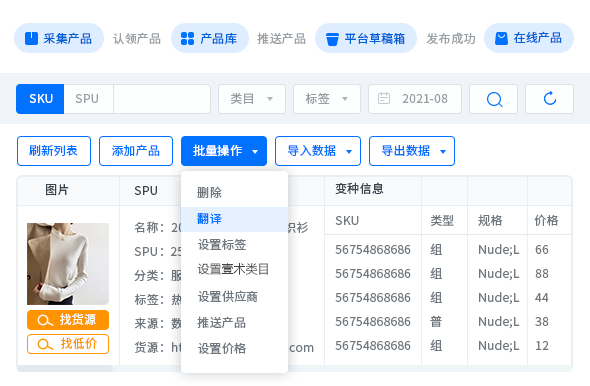
Task: Open the 采集产品 step
Action: coord(59,38)
